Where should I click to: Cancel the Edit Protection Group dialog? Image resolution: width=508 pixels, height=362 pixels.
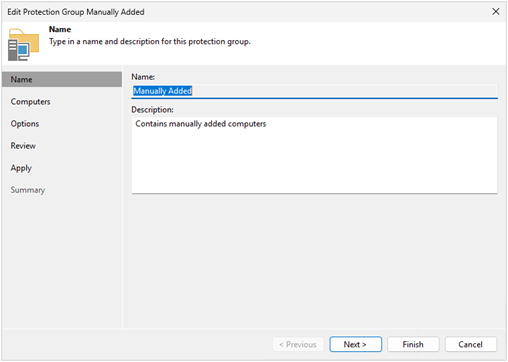pyautogui.click(x=471, y=344)
